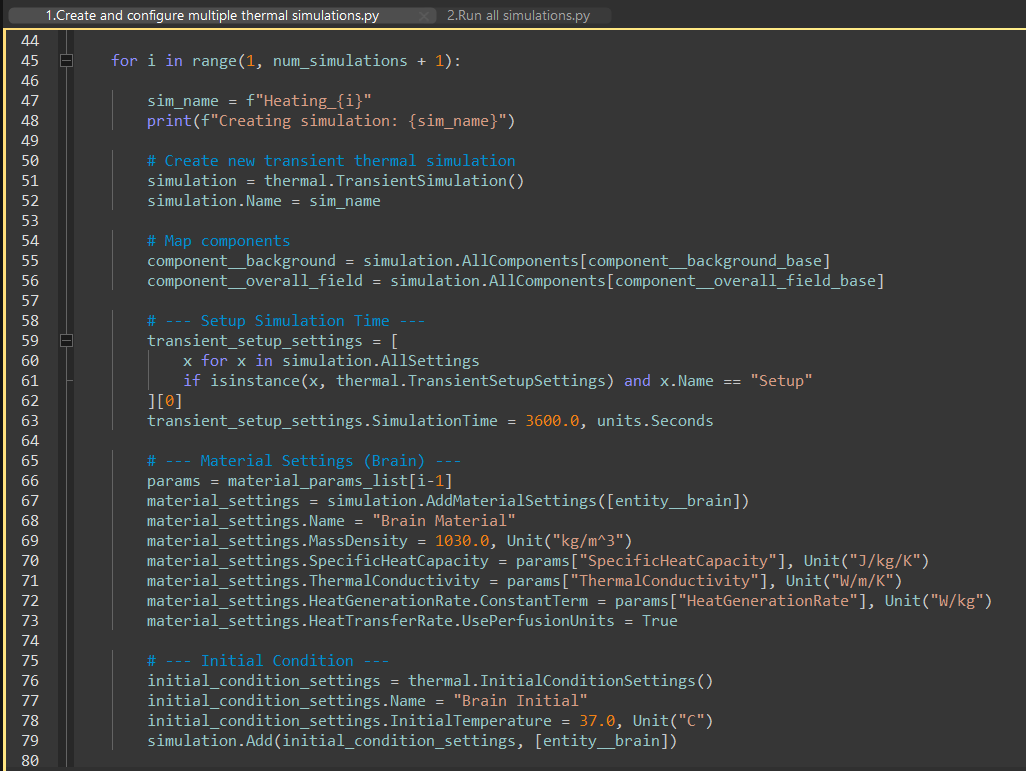This screenshot has width=1026, height=771.
Task: Click the "# Map components" comment
Action: [x=218, y=241]
